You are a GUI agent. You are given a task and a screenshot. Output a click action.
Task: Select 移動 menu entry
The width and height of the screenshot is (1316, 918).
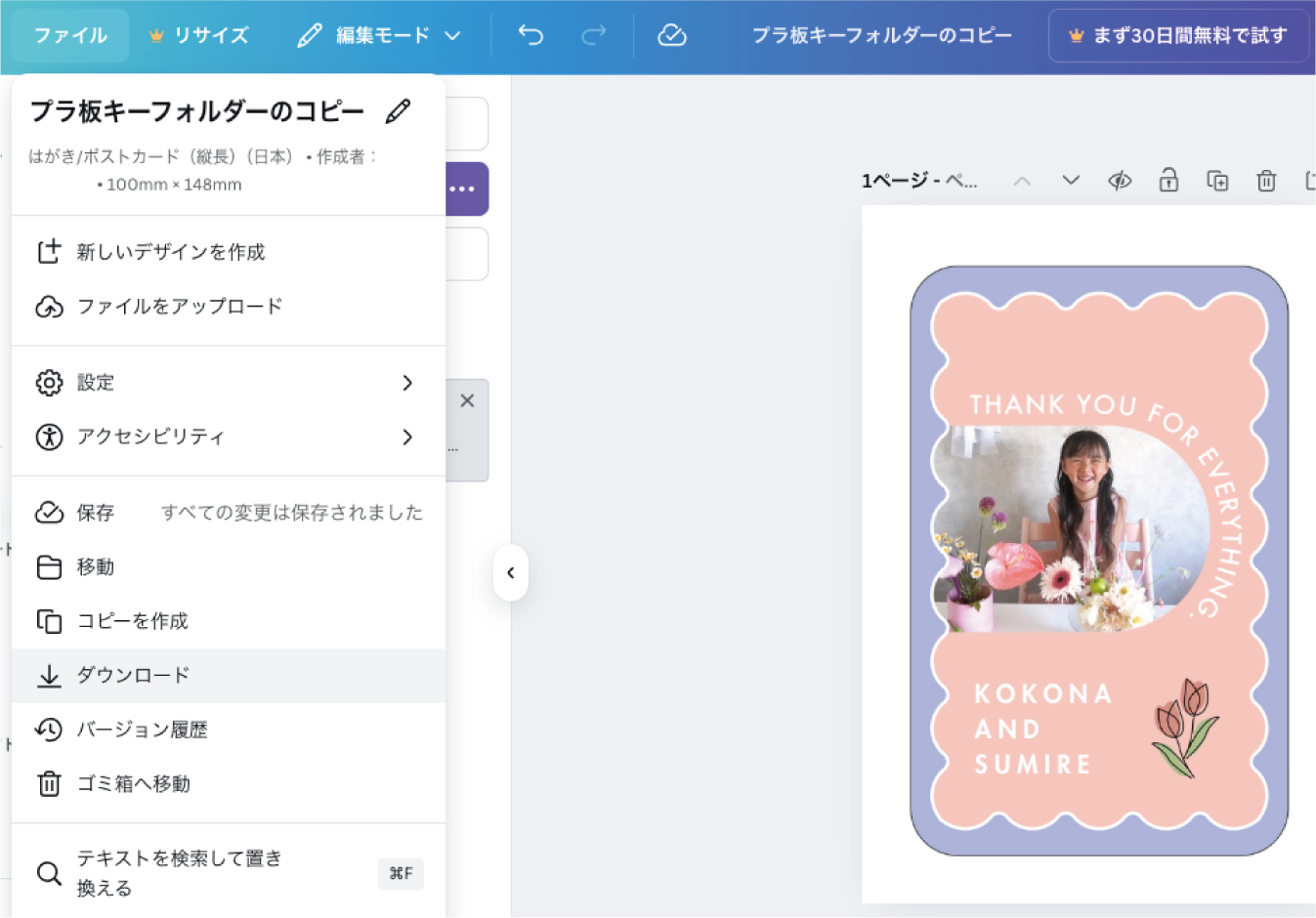229,567
